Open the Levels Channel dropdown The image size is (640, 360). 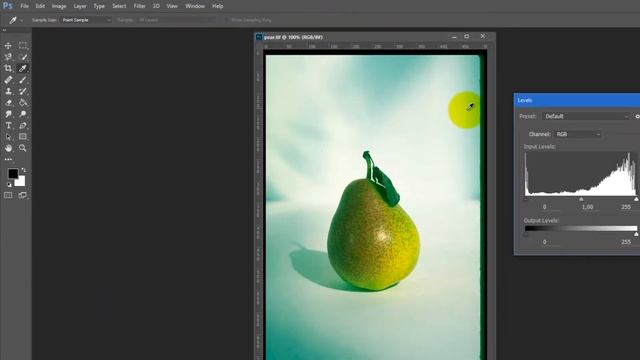[x=578, y=134]
